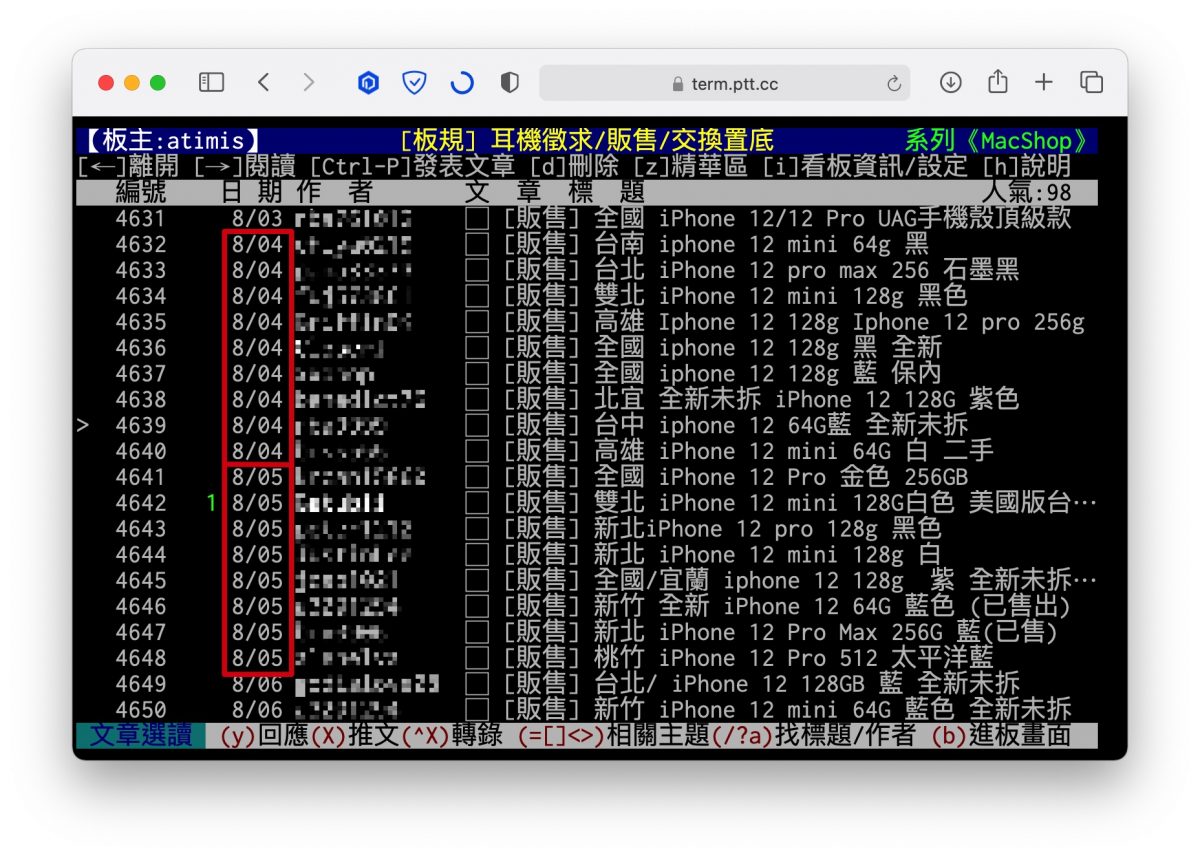Check the box for post 4638
Viewport: 1200px width, 856px height.
click(x=477, y=400)
